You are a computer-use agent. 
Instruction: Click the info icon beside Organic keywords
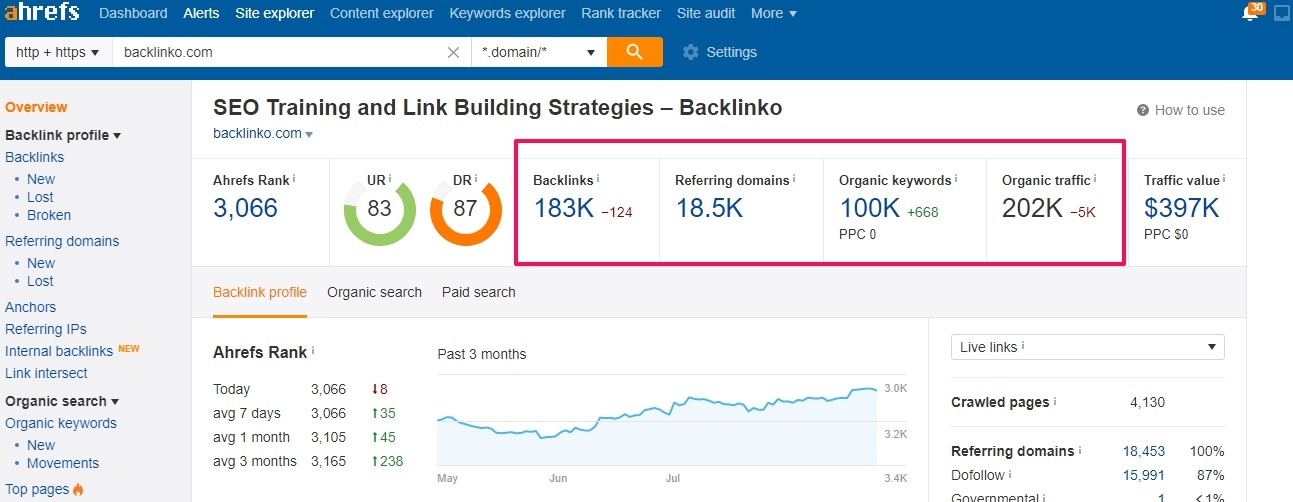(956, 180)
